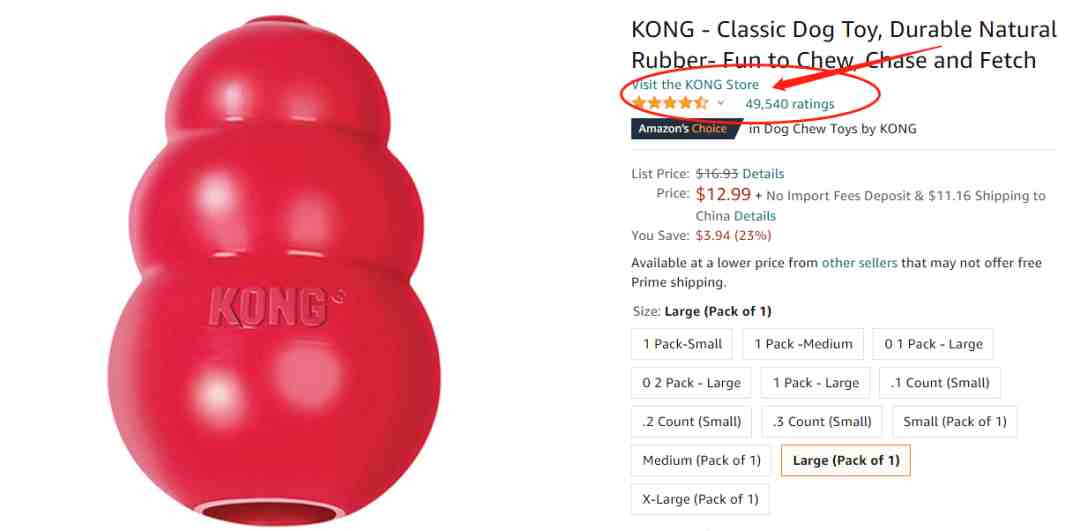
Task: Pick the .1 Count (Small) size
Action: pyautogui.click(x=939, y=383)
